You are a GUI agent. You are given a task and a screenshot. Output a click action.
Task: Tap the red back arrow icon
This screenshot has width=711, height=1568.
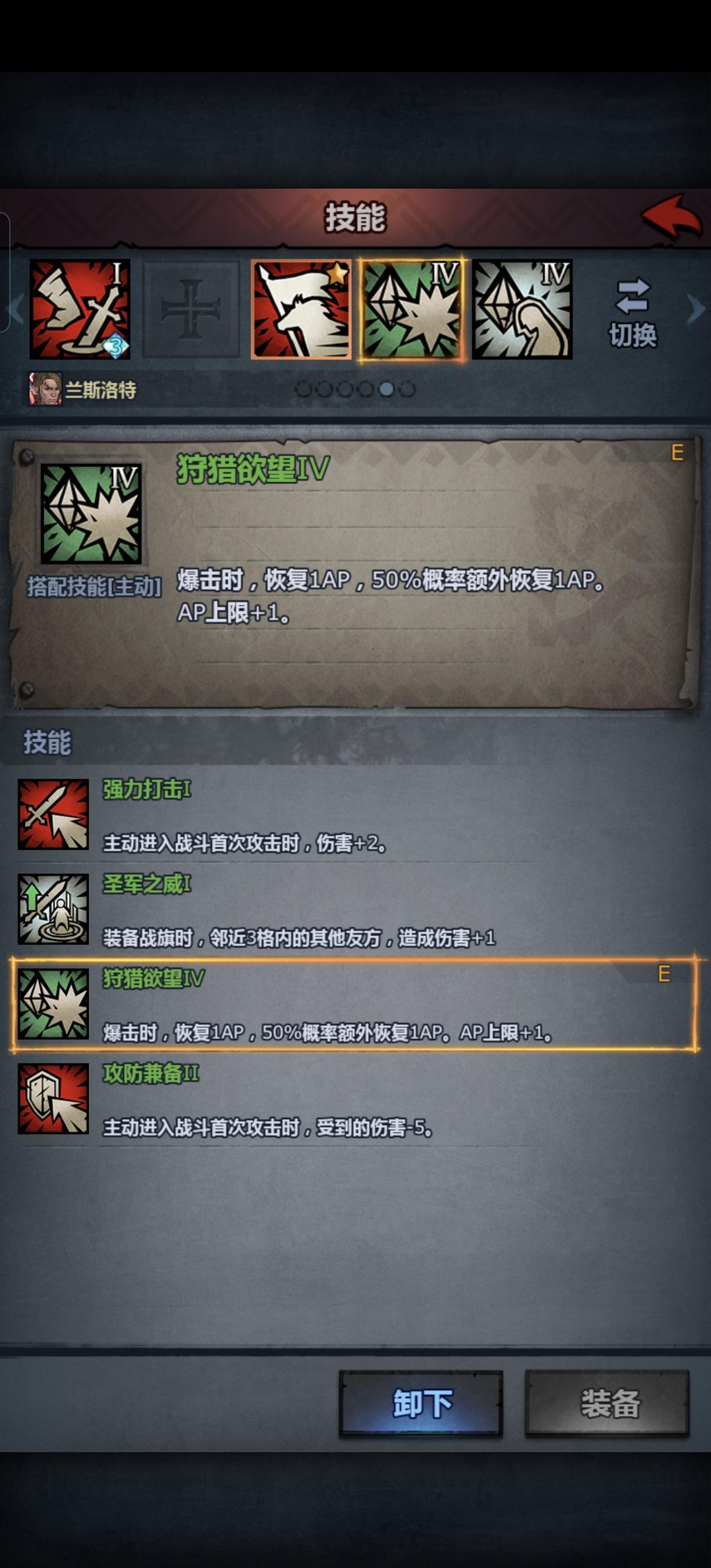pyautogui.click(x=671, y=216)
